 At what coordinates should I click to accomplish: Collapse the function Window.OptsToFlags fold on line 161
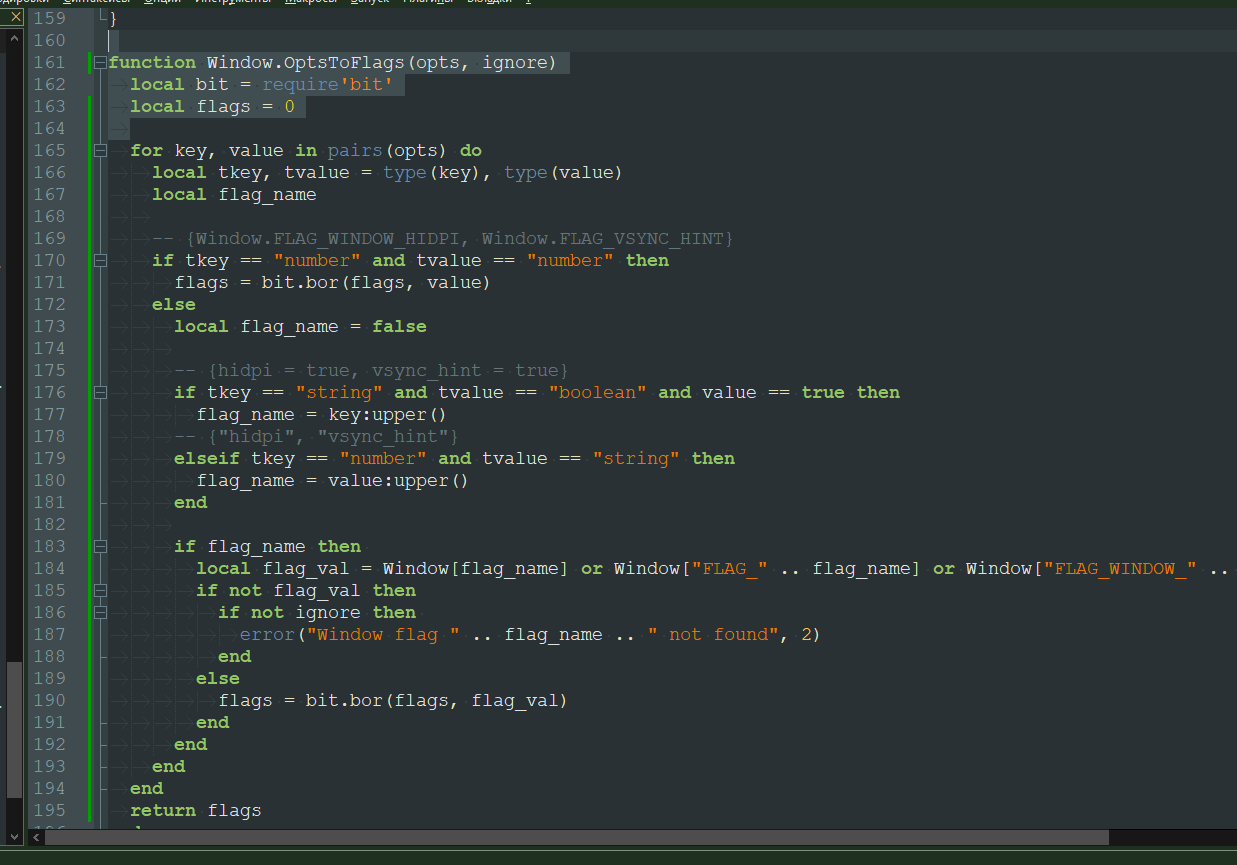[x=100, y=62]
